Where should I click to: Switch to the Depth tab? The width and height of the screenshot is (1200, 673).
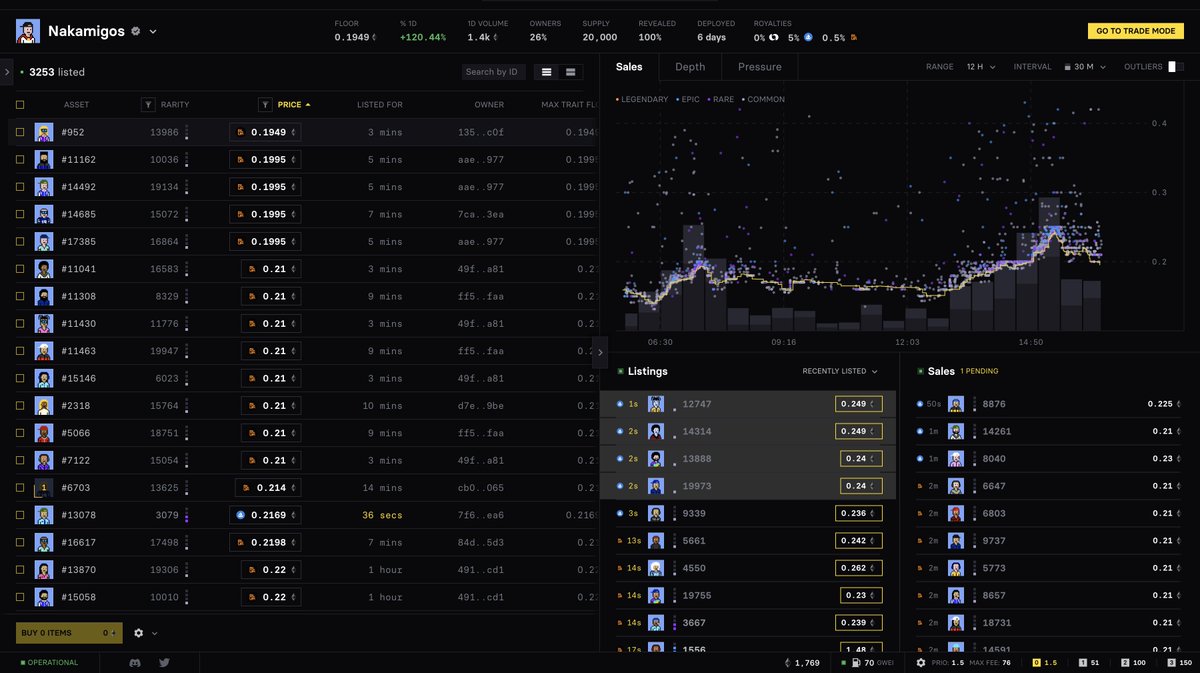(x=690, y=67)
